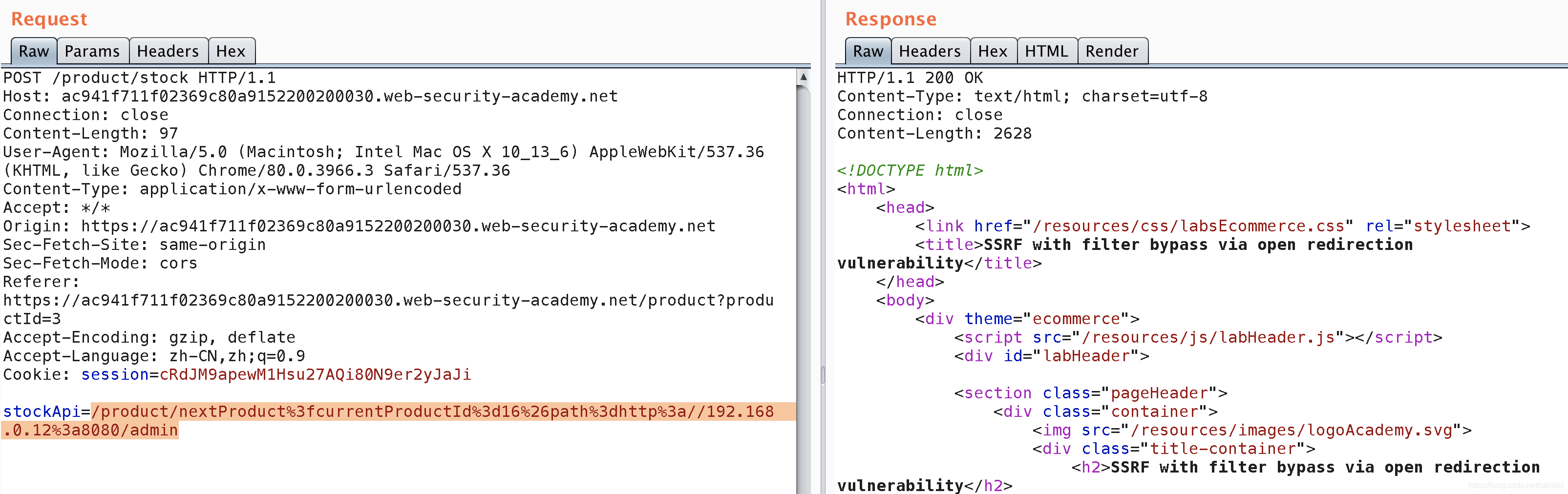
Task: Click the request 'Content-Length: 97' line
Action: coord(91,133)
